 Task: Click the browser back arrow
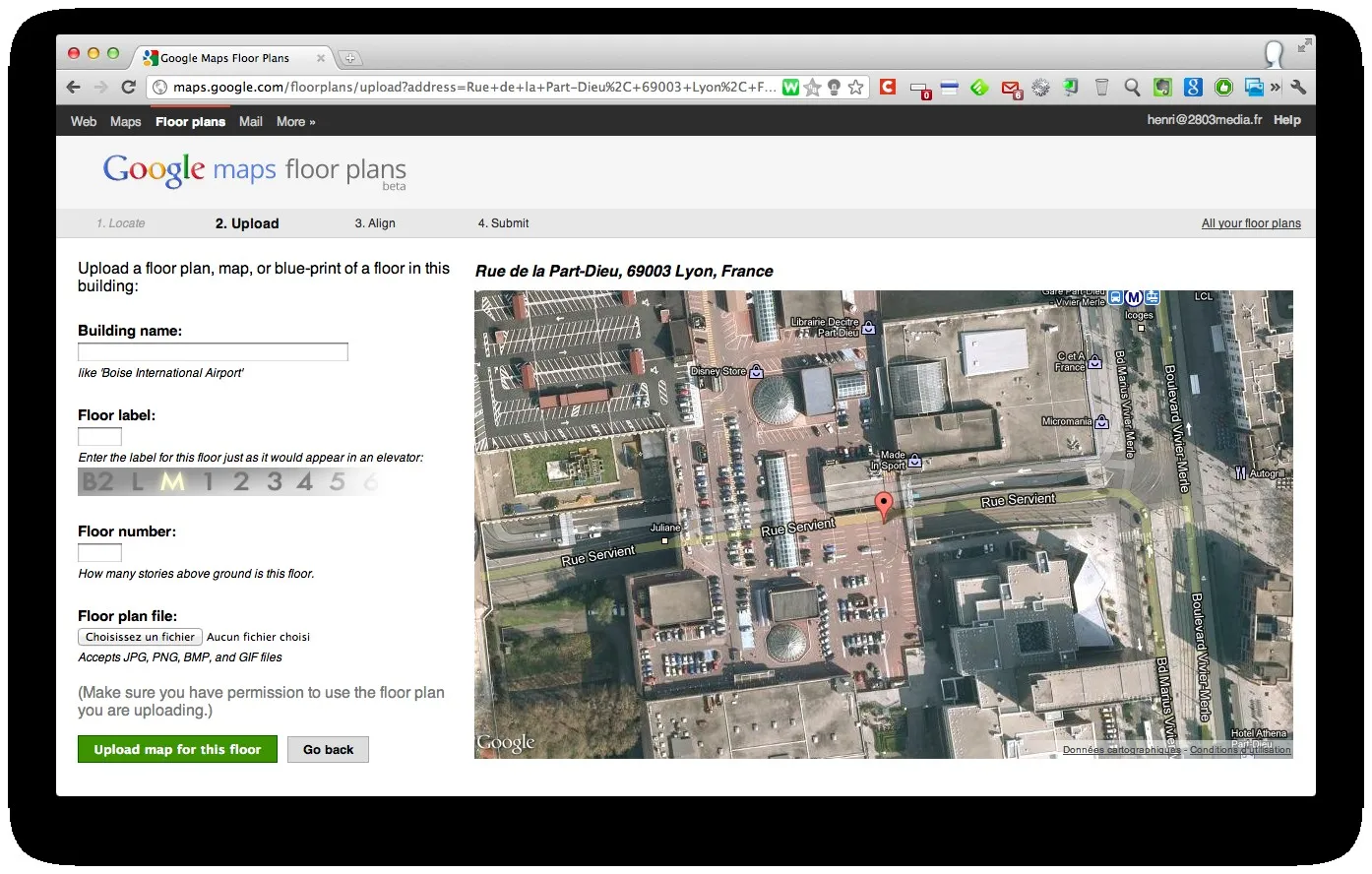[74, 88]
